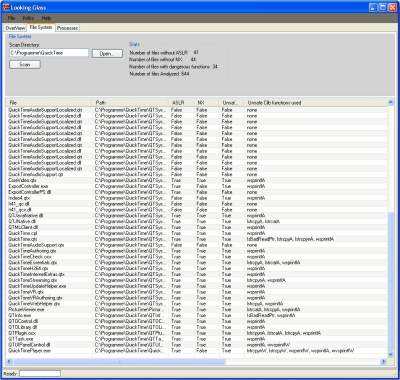Select the QTJNative.dll row
Image resolution: width=400 pixels, height=380 pixels.
coord(197,221)
